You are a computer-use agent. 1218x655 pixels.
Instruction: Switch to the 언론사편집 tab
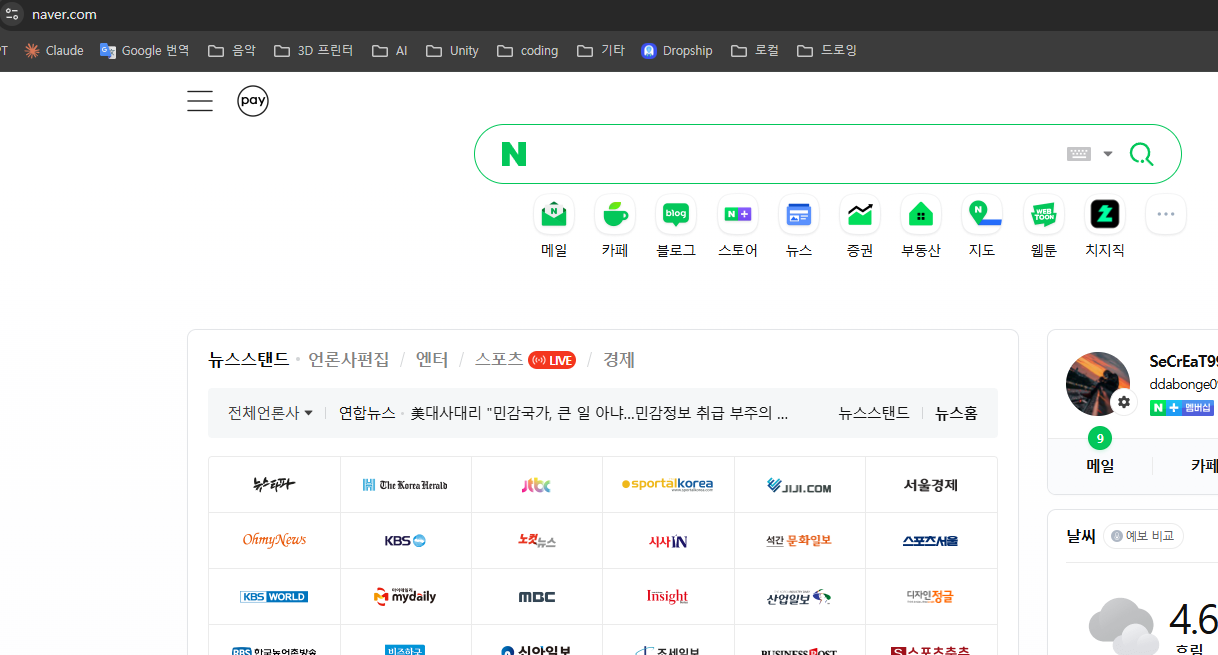coord(349,360)
